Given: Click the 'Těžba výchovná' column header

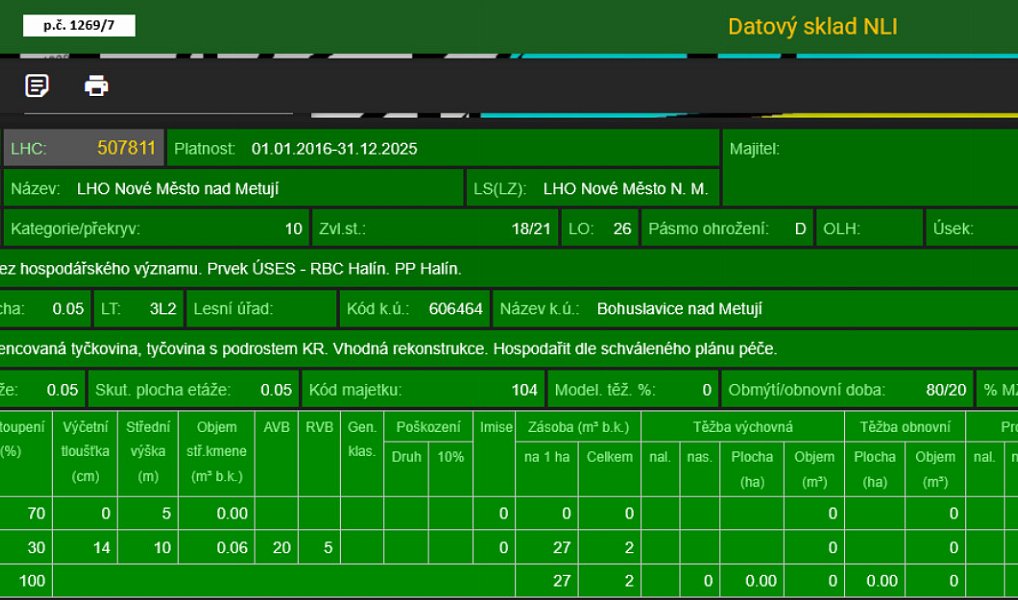Looking at the screenshot, I should click(x=743, y=427).
